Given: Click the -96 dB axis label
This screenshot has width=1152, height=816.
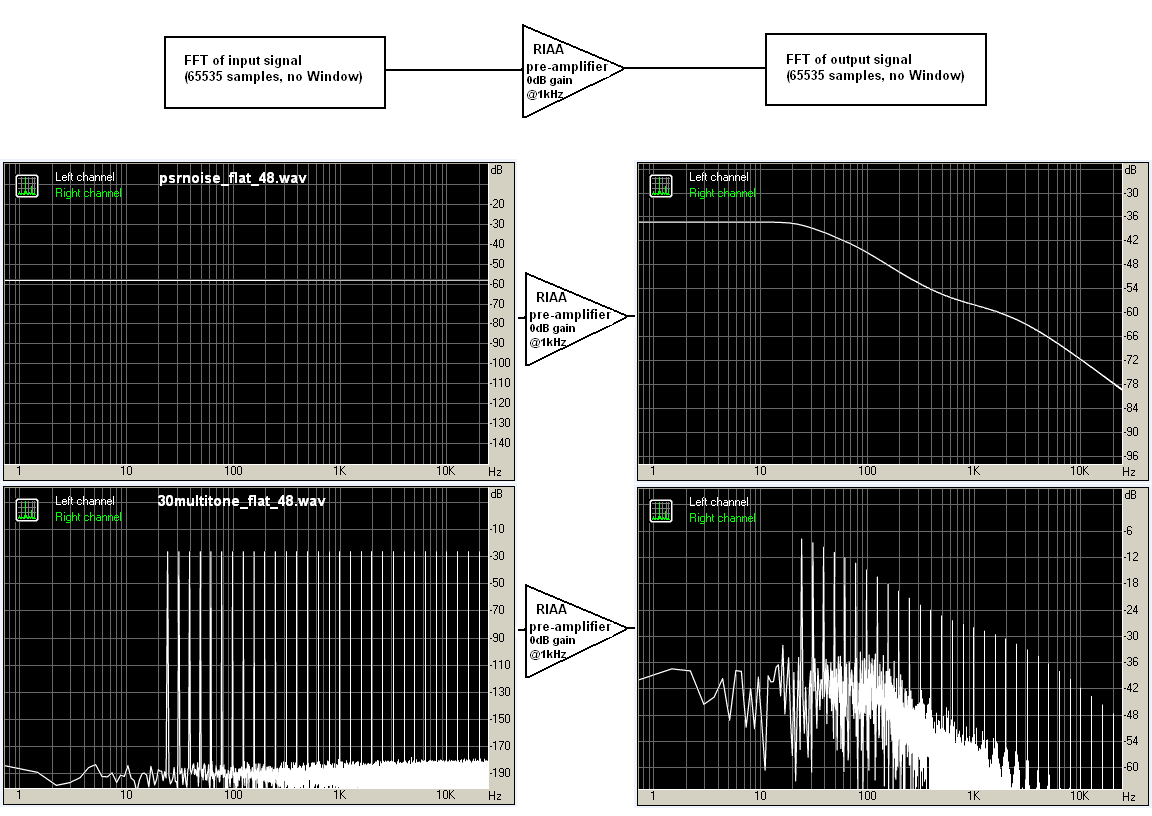Looking at the screenshot, I should coord(1131,456).
